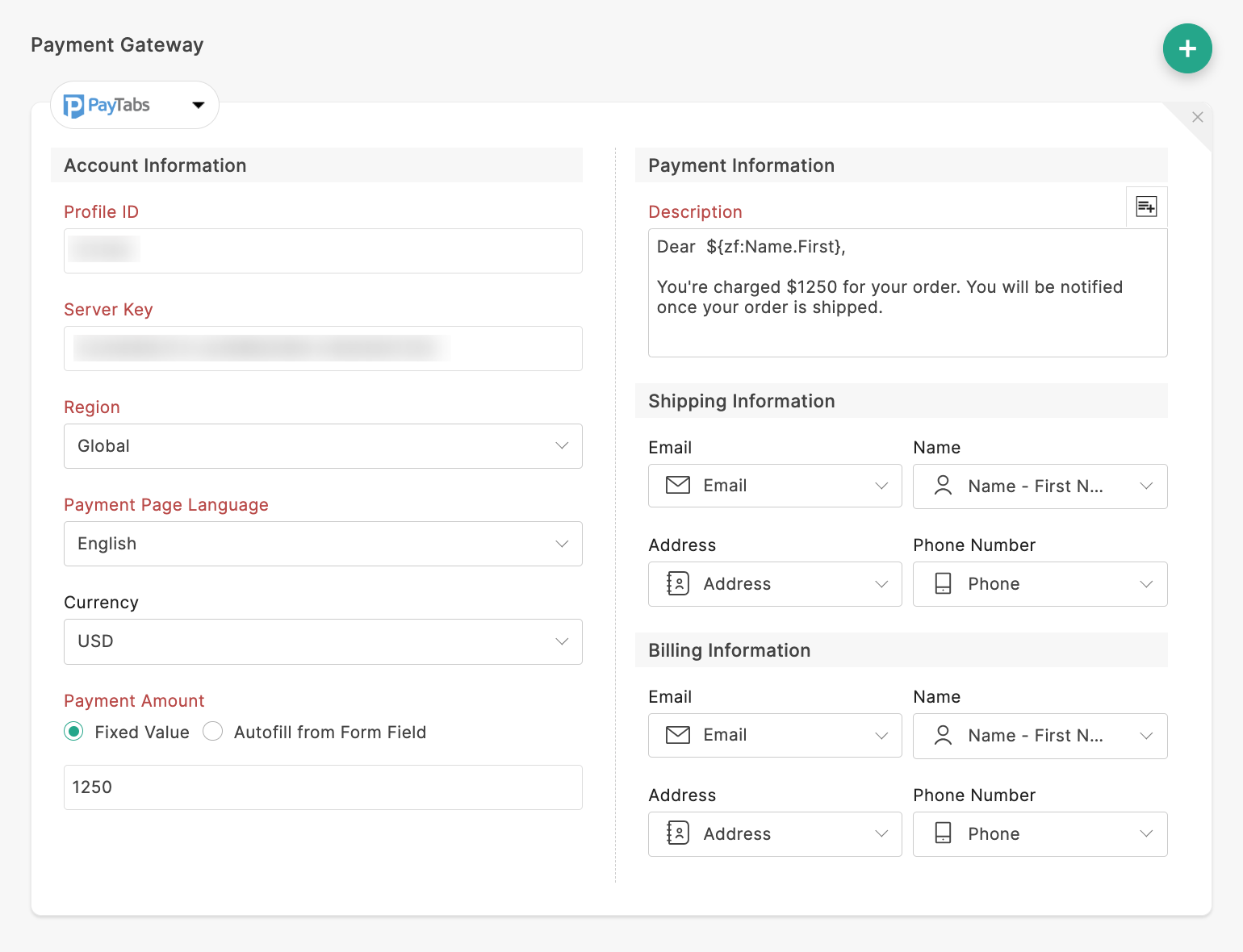
Task: Open Shipping Address field dropdown
Action: tap(775, 584)
